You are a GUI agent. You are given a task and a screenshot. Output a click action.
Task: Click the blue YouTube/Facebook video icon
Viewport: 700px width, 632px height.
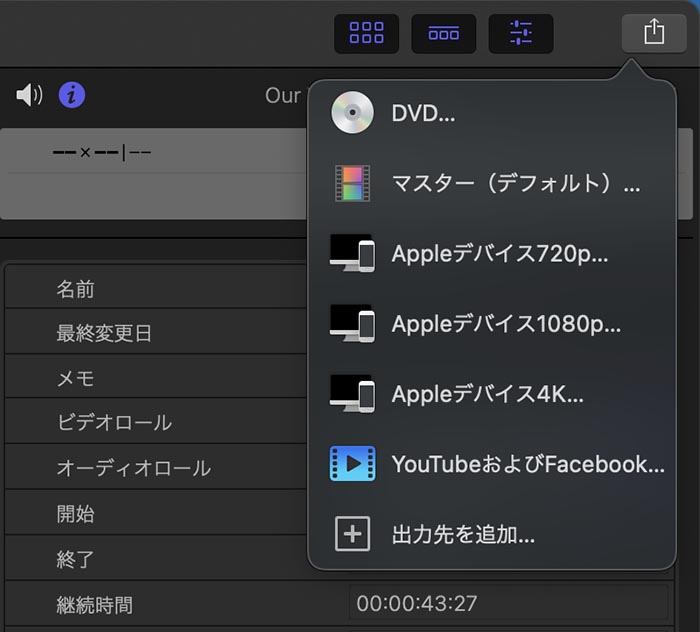tap(352, 464)
